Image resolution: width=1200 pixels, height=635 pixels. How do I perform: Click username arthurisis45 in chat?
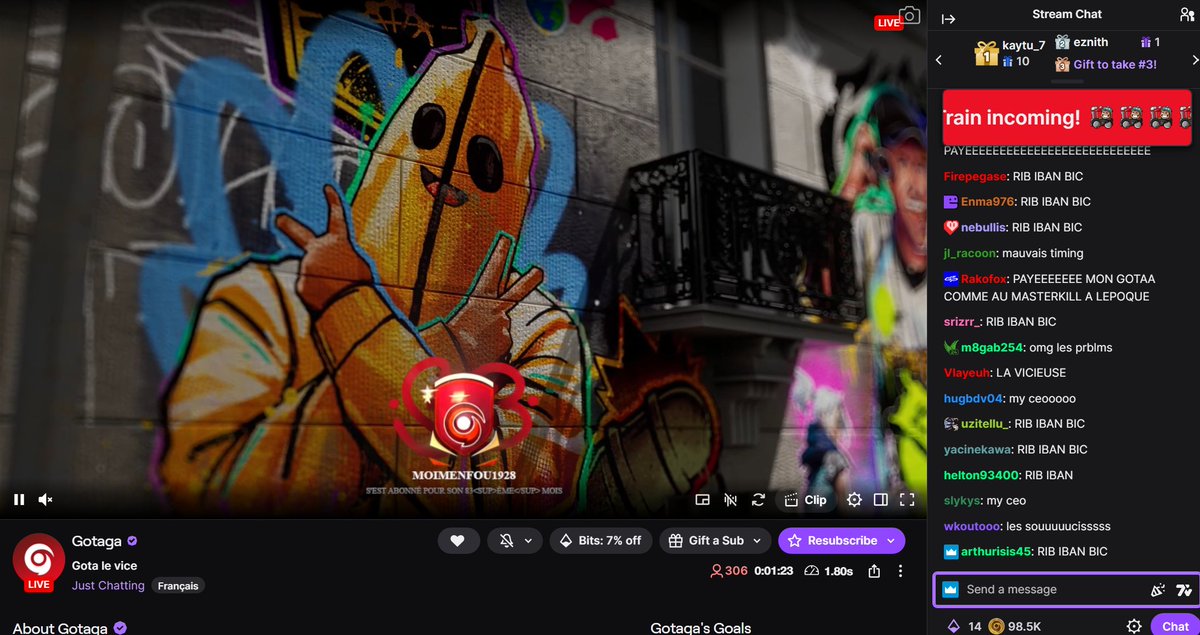[996, 552]
